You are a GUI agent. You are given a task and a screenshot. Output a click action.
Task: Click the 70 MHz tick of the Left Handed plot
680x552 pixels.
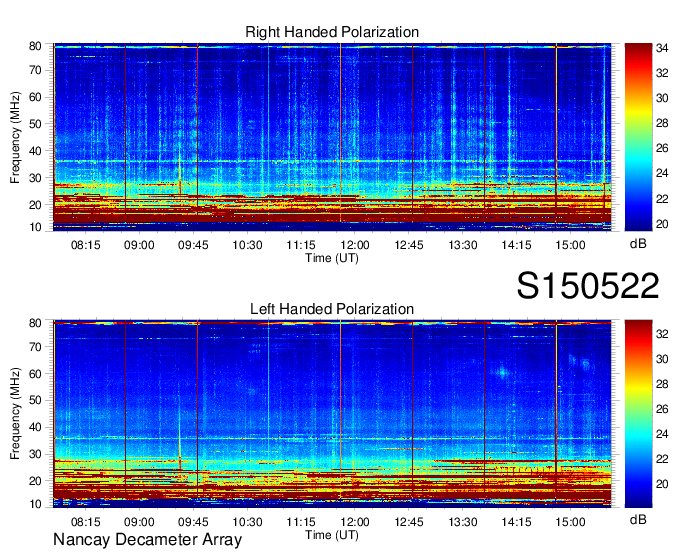pyautogui.click(x=35, y=347)
